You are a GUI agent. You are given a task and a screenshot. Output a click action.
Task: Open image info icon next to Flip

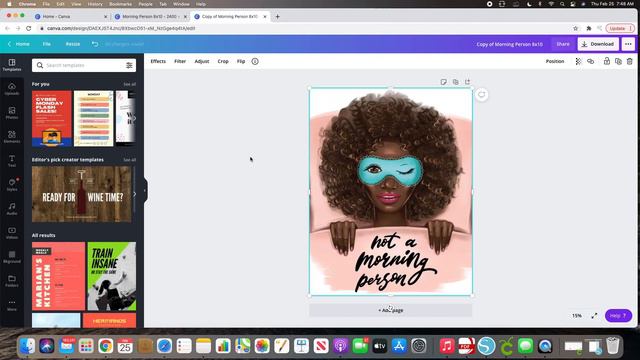(x=255, y=61)
